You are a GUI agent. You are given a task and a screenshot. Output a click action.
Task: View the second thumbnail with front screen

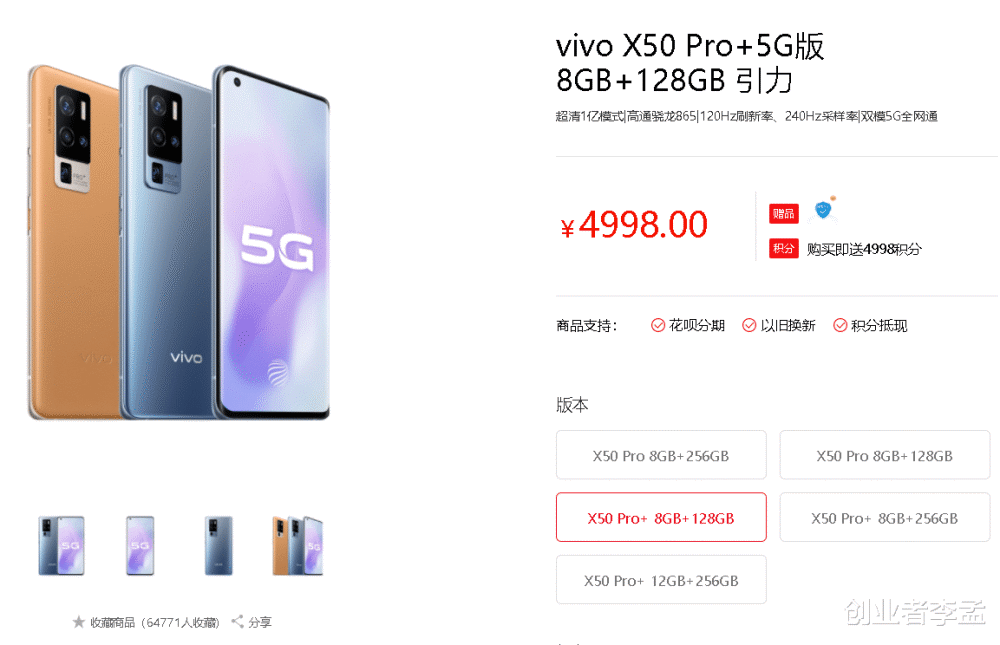[x=140, y=545]
